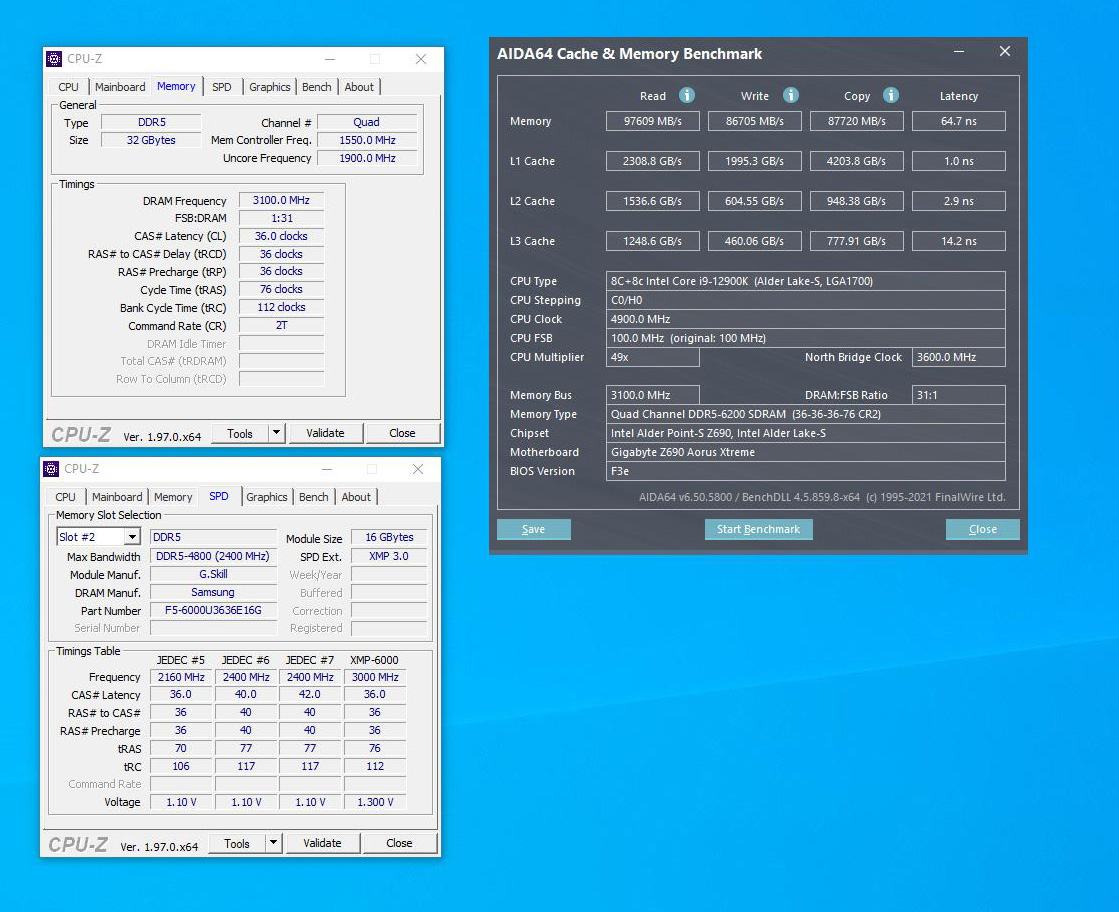
Task: Click the Memory Read 97609 MB/s field
Action: click(x=653, y=121)
